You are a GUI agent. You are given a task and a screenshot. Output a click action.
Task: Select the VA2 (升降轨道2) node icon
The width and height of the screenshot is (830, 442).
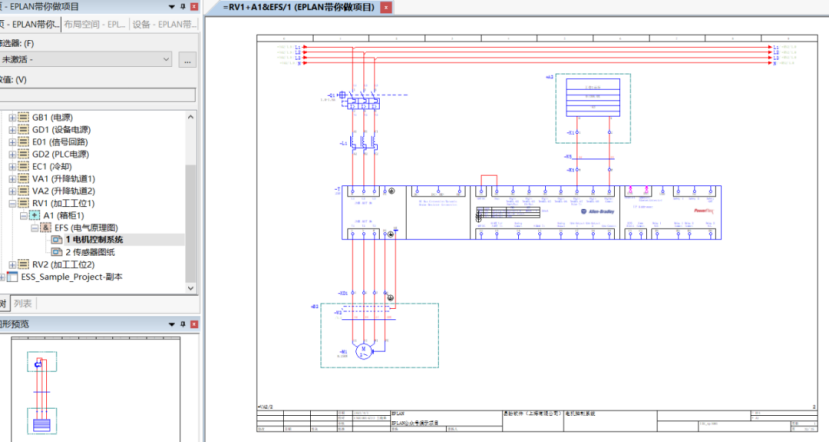click(x=23, y=191)
